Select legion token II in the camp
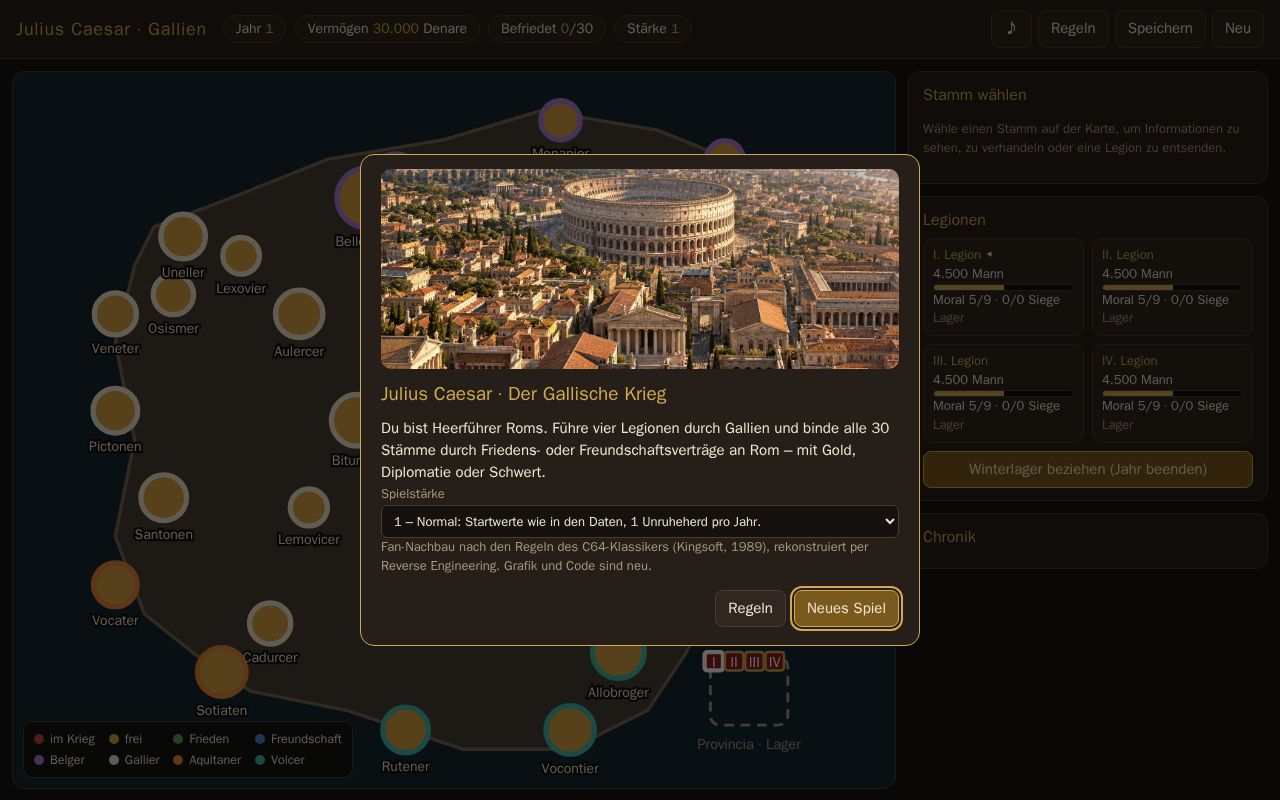The image size is (1280, 800). click(x=734, y=661)
